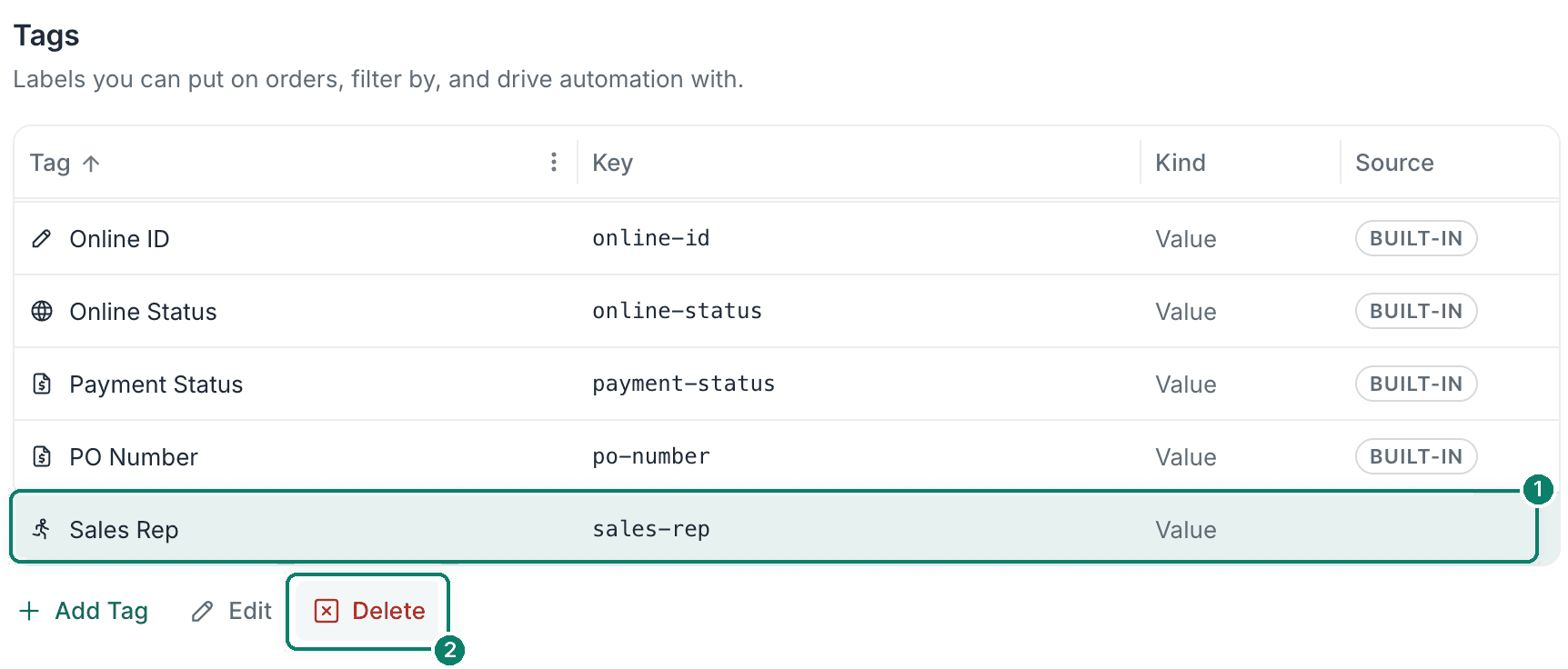Sort by the Tag column header
This screenshot has width=1568, height=669.
pyautogui.click(x=50, y=163)
